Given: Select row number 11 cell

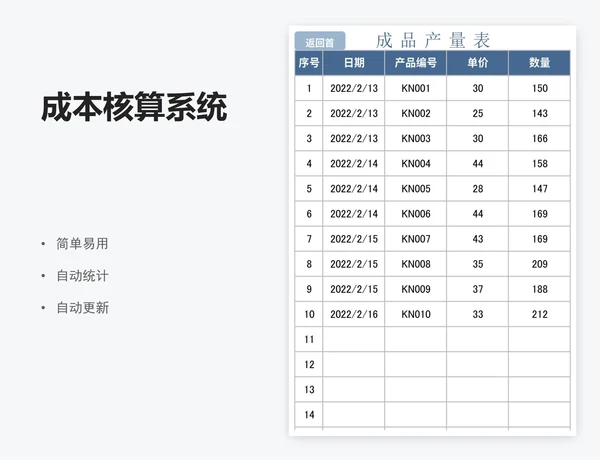Looking at the screenshot, I should click(x=309, y=339).
